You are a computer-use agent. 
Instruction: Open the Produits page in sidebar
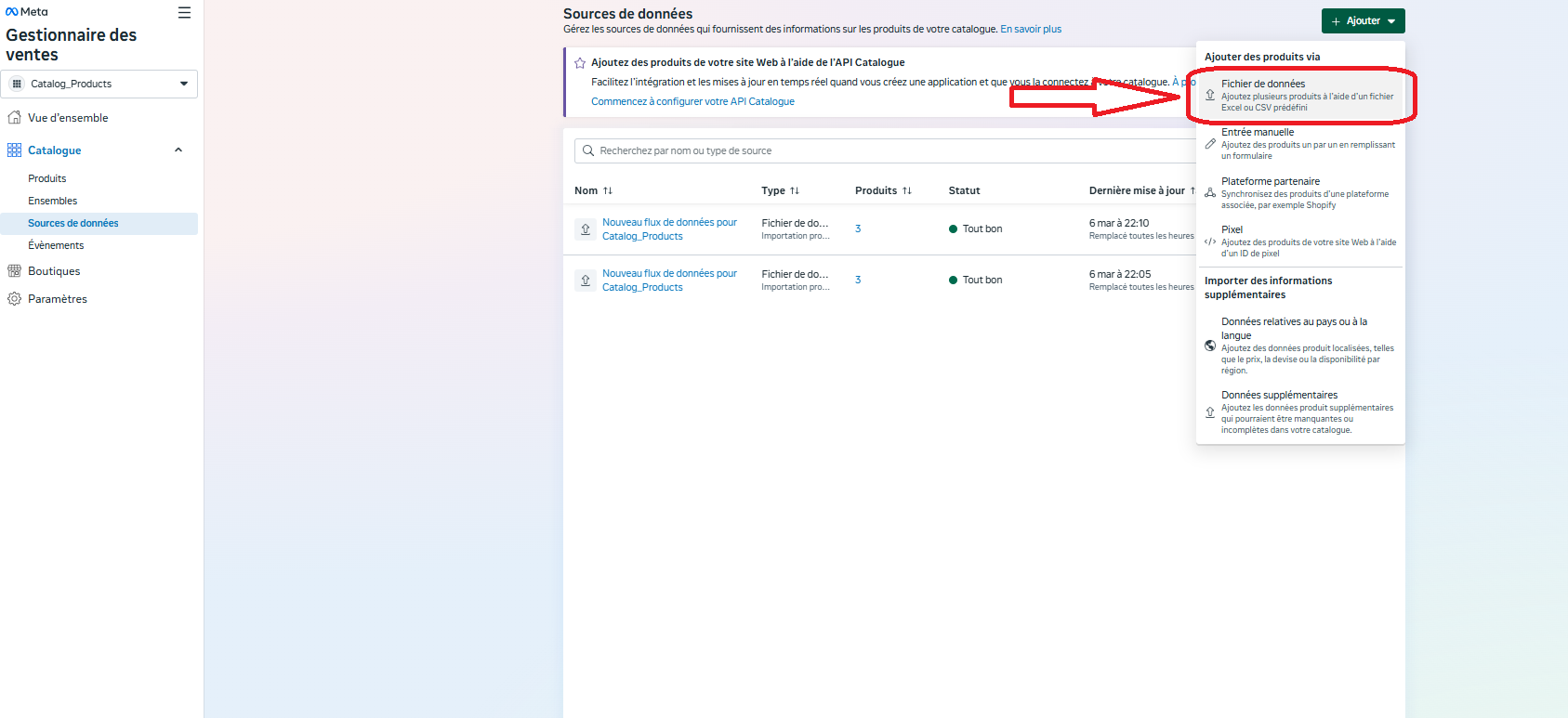[x=47, y=178]
